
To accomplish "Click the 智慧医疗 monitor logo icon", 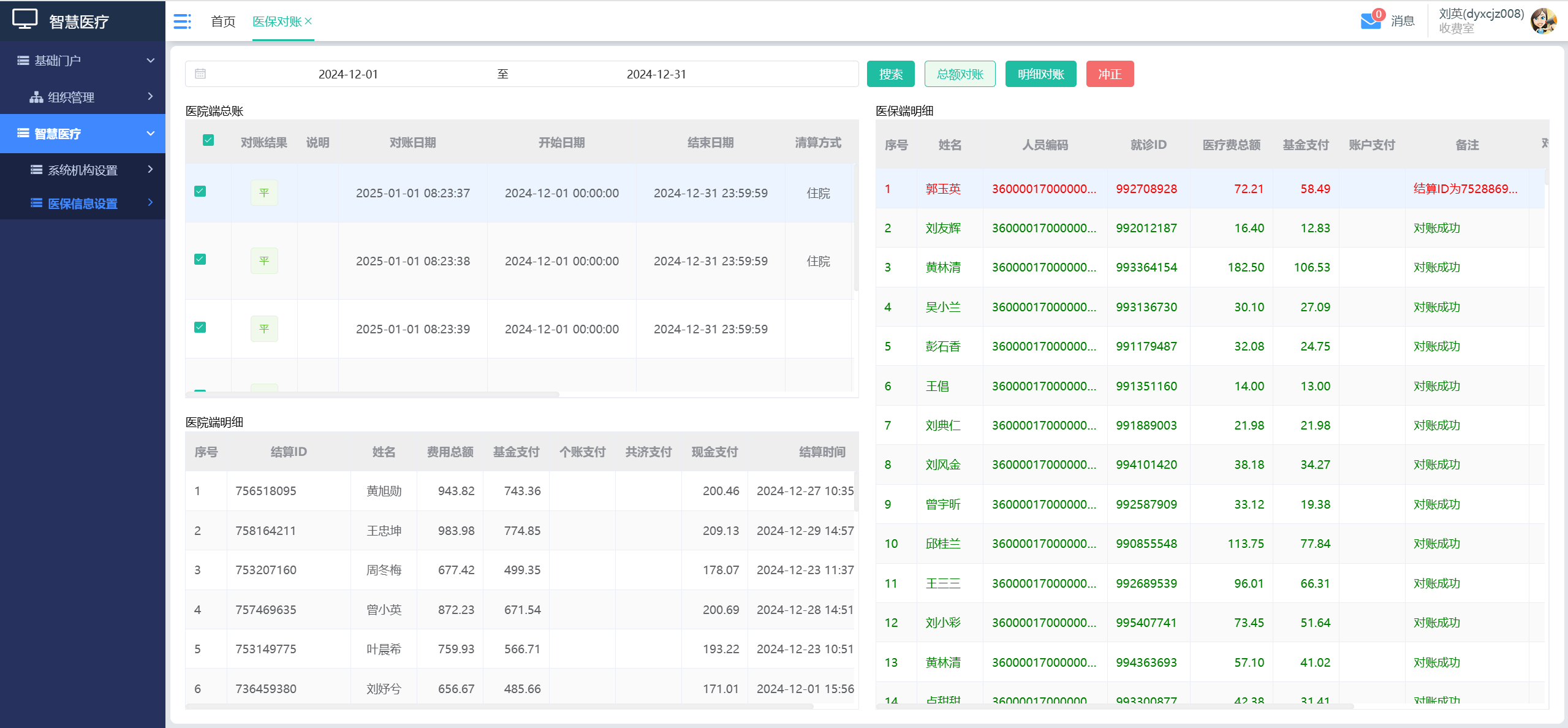I will [25, 19].
